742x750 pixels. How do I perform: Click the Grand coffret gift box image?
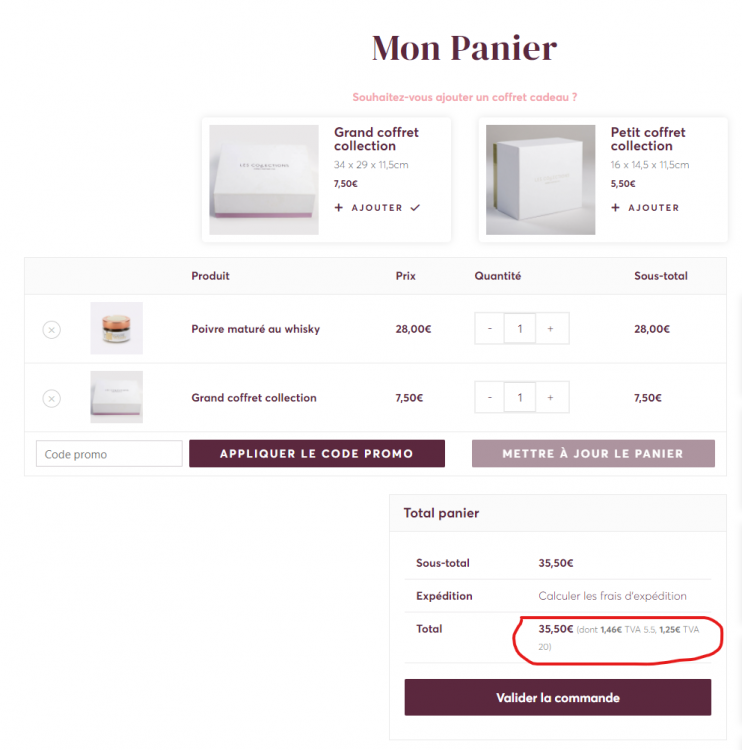point(264,180)
